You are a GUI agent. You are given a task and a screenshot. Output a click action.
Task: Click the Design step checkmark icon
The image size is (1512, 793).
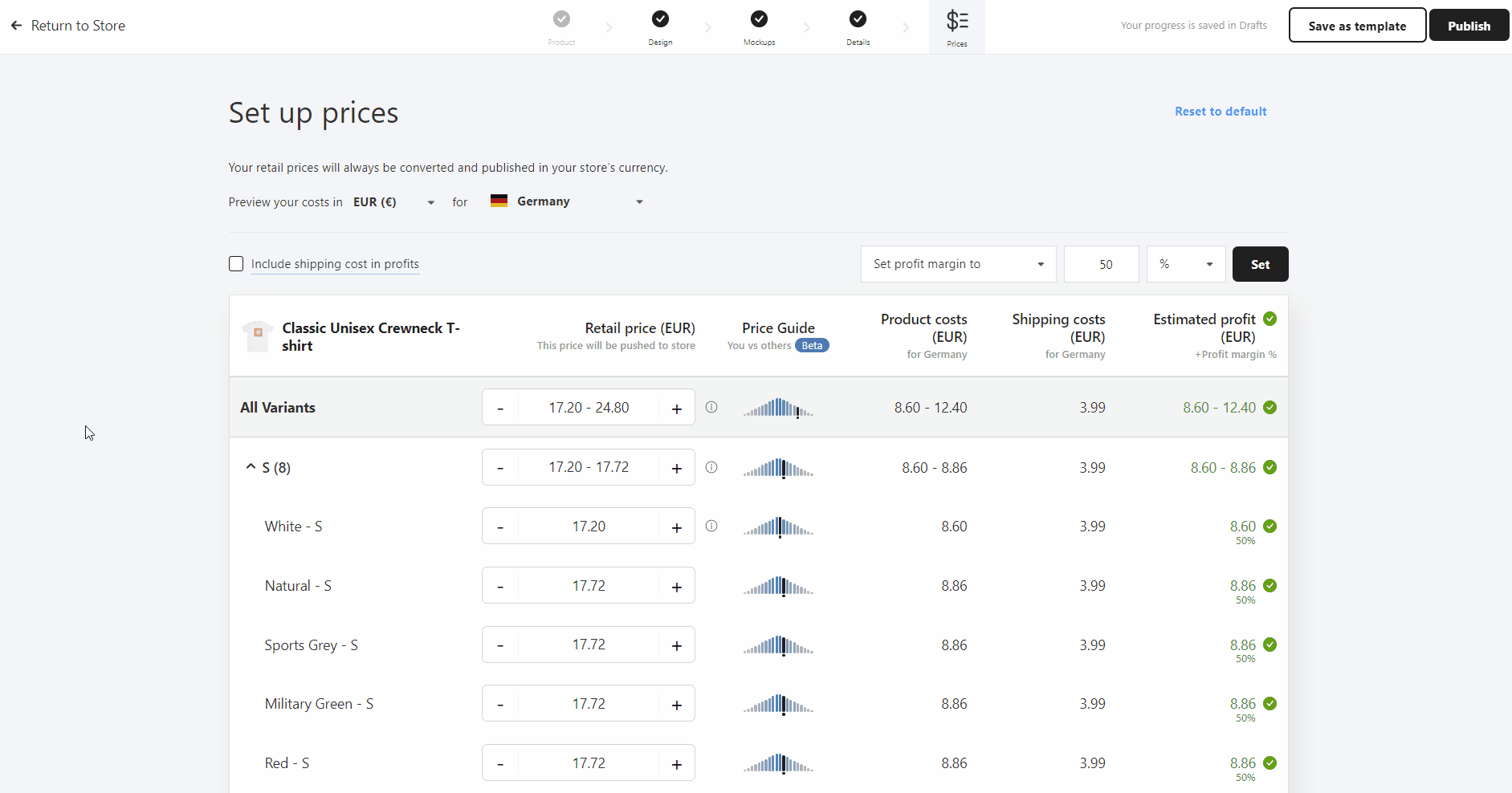click(660, 18)
